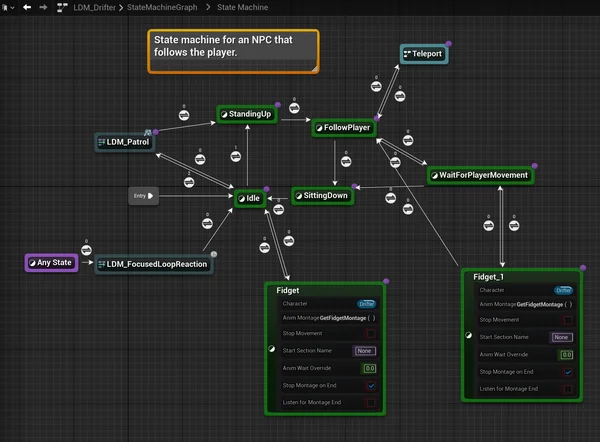Image resolution: width=600 pixels, height=442 pixels.
Task: Toggle Stop Montage on End in Fidget
Action: [371, 386]
